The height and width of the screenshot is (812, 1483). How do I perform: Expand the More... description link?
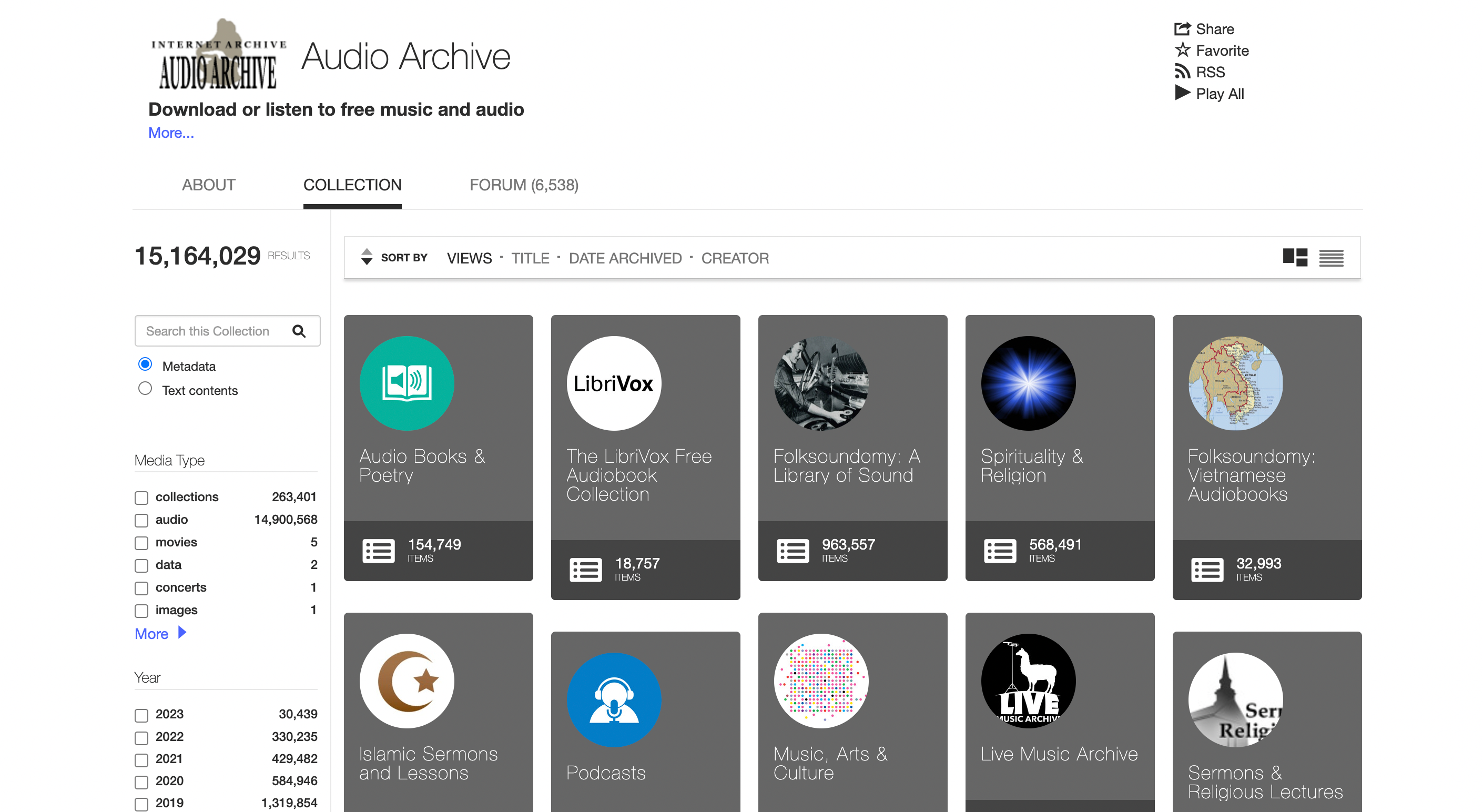pos(171,133)
